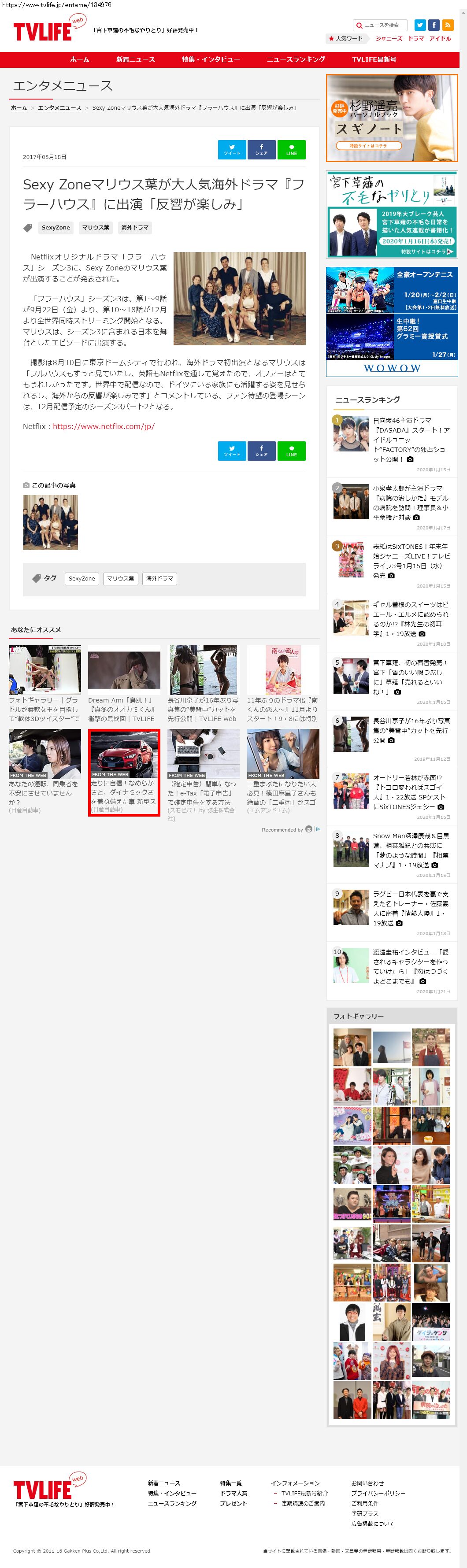The height and width of the screenshot is (1568, 467).
Task: Click the 海外ドラマ tag in bottom tag box
Action: coord(159,578)
